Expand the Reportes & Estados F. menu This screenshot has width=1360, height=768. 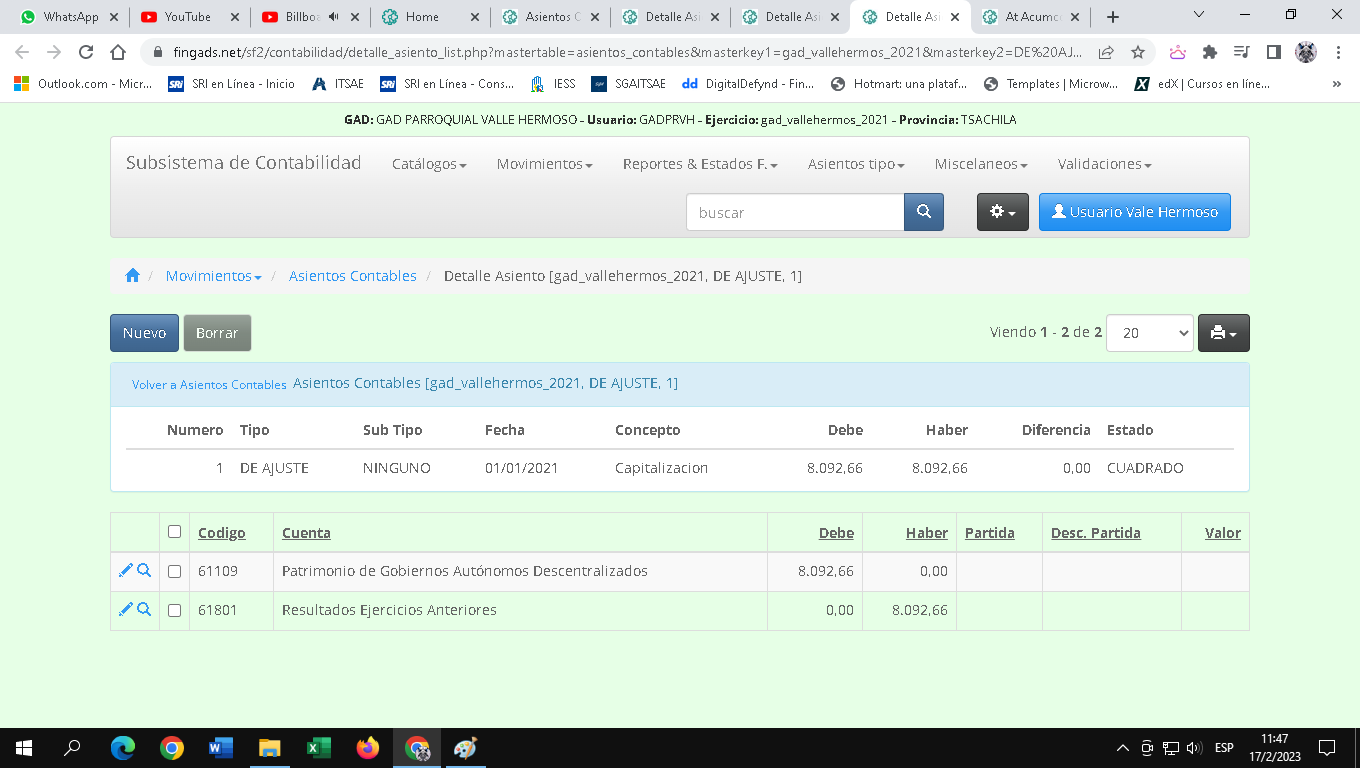pos(699,164)
